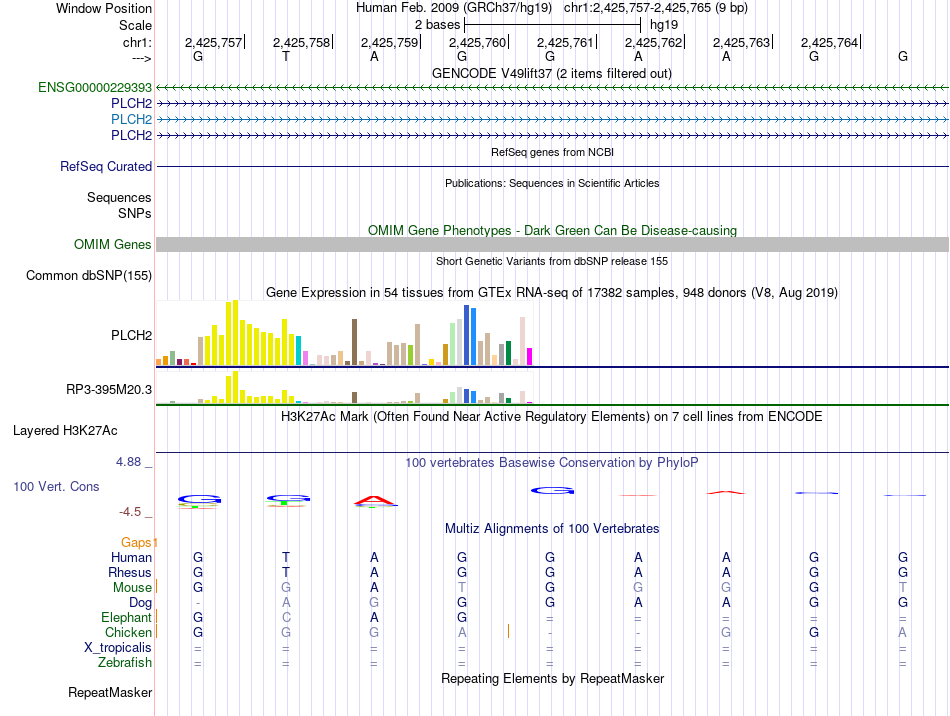Click the Dog species row label
Screen dimensions: 950x716
pyautogui.click(x=140, y=603)
